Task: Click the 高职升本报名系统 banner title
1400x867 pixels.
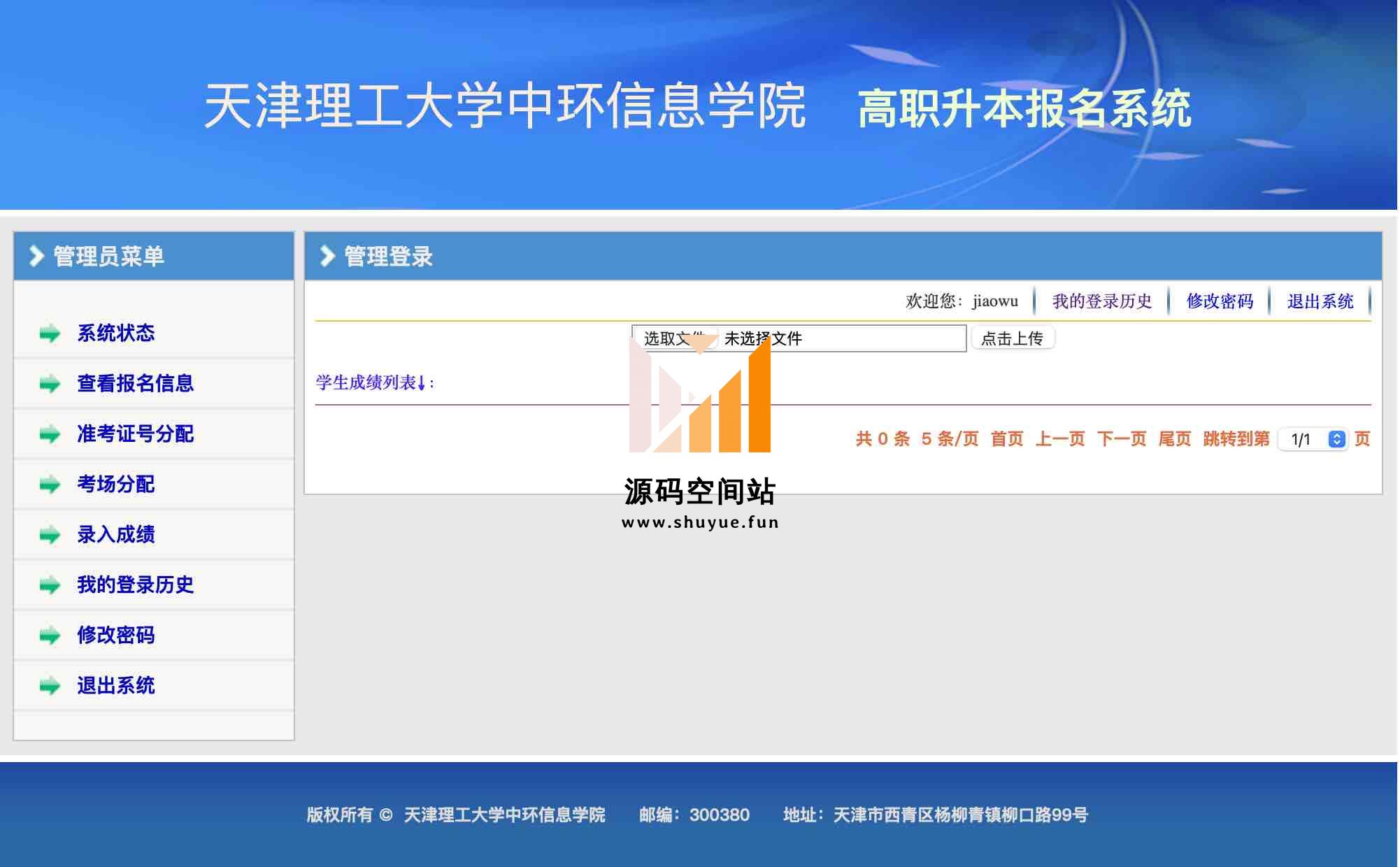Action: click(x=1024, y=108)
